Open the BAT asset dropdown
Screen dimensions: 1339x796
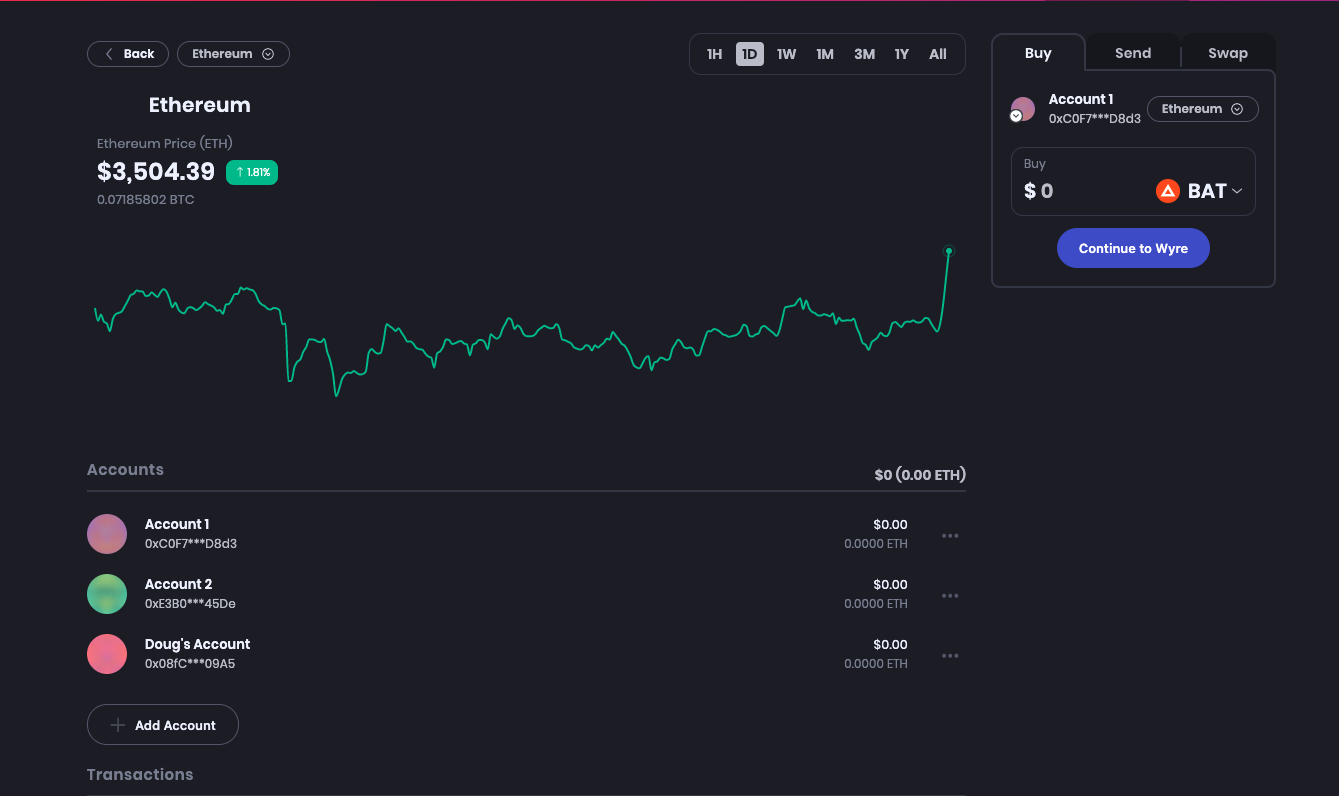pos(1200,191)
